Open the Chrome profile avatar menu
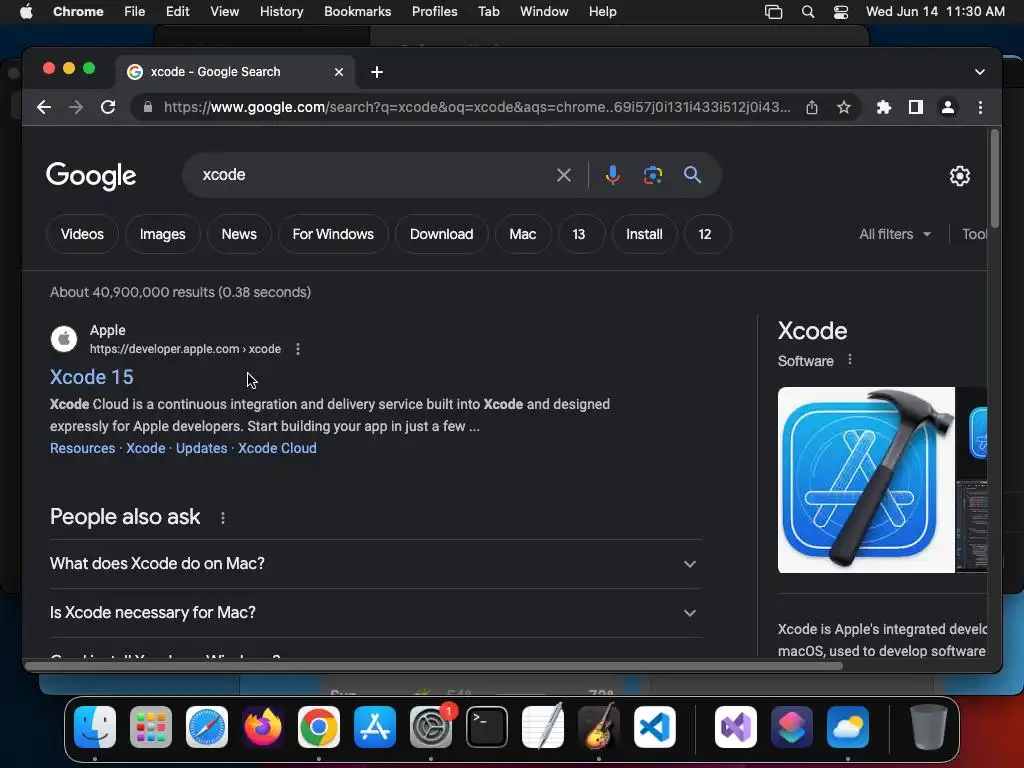The image size is (1024, 768). coord(948,107)
